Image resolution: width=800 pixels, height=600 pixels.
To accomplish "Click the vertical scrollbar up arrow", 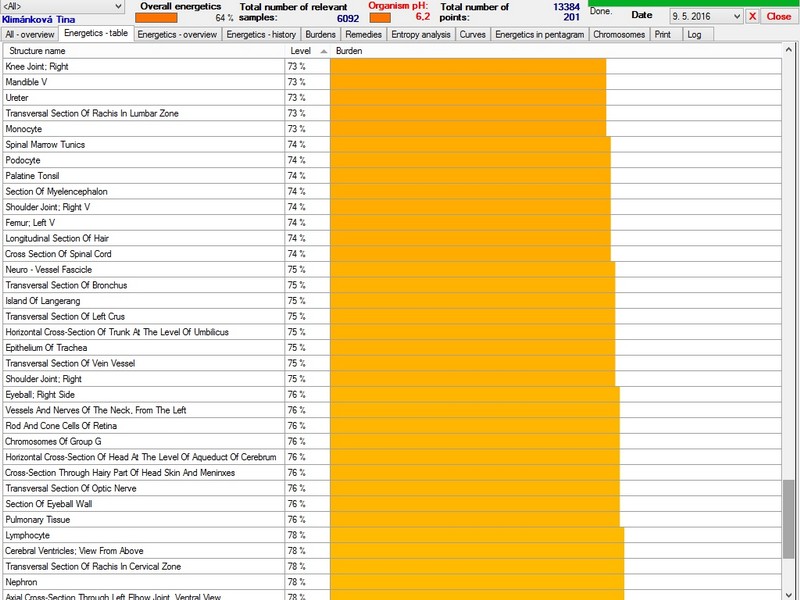I will pyautogui.click(x=789, y=50).
